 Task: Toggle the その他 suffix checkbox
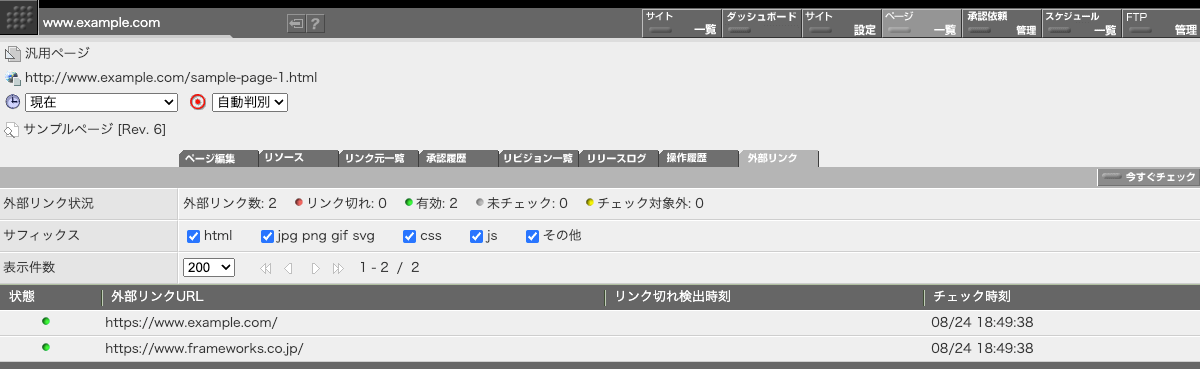coord(533,236)
